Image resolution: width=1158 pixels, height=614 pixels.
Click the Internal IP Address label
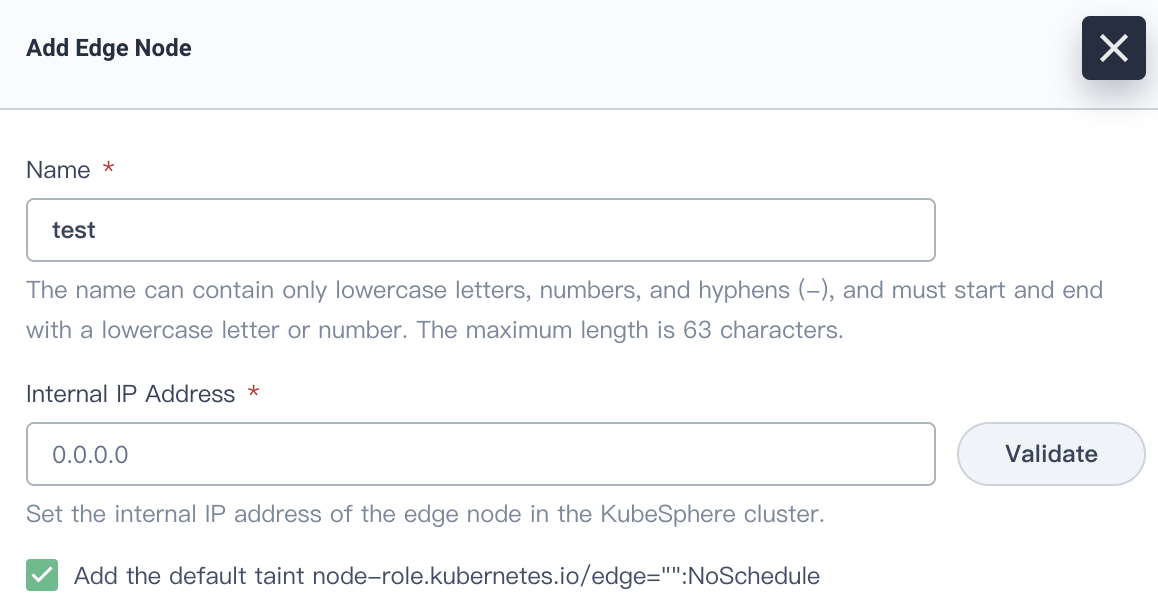click(x=131, y=394)
